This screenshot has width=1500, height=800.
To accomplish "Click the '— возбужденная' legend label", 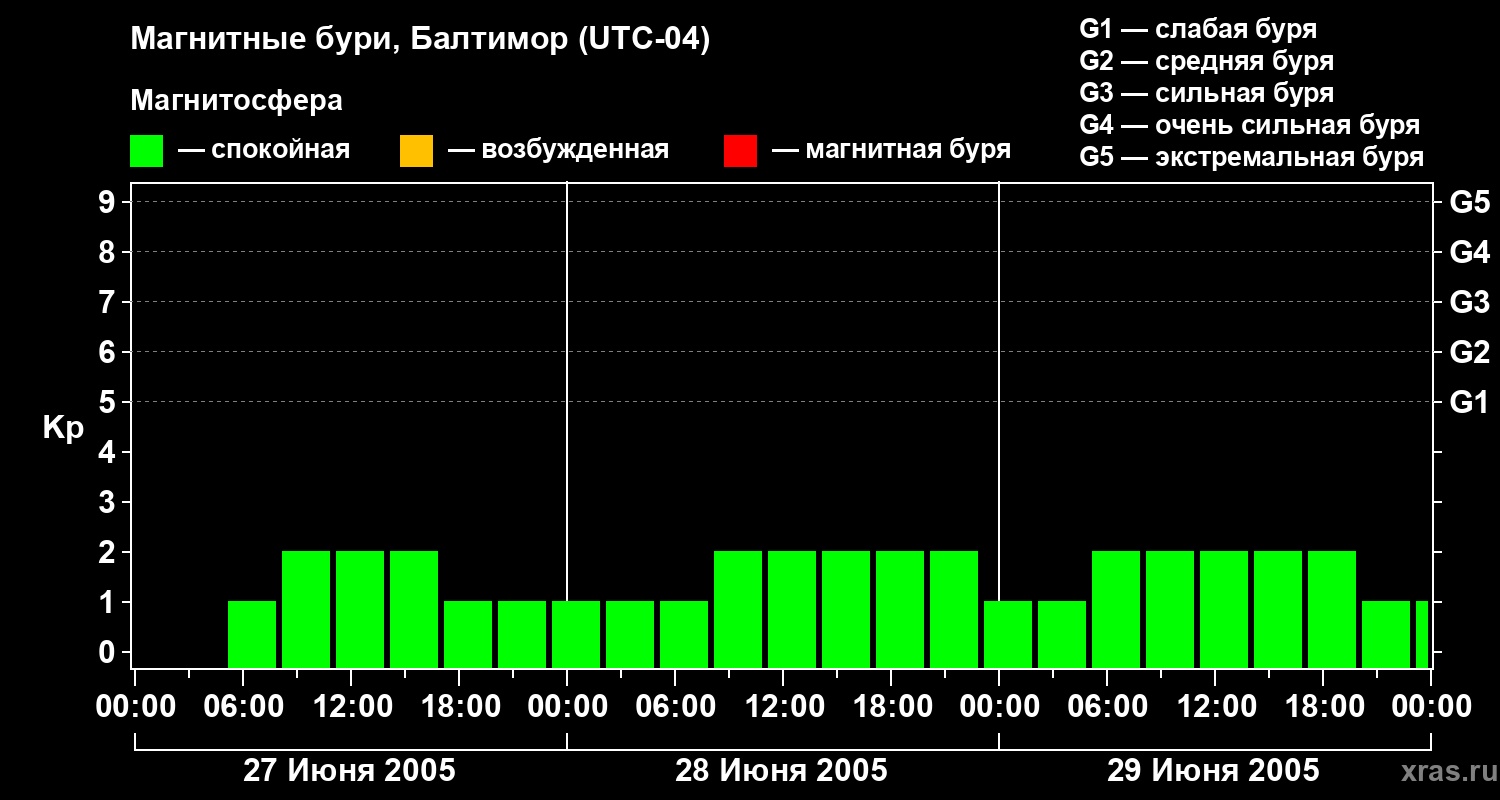I will click(x=558, y=151).
